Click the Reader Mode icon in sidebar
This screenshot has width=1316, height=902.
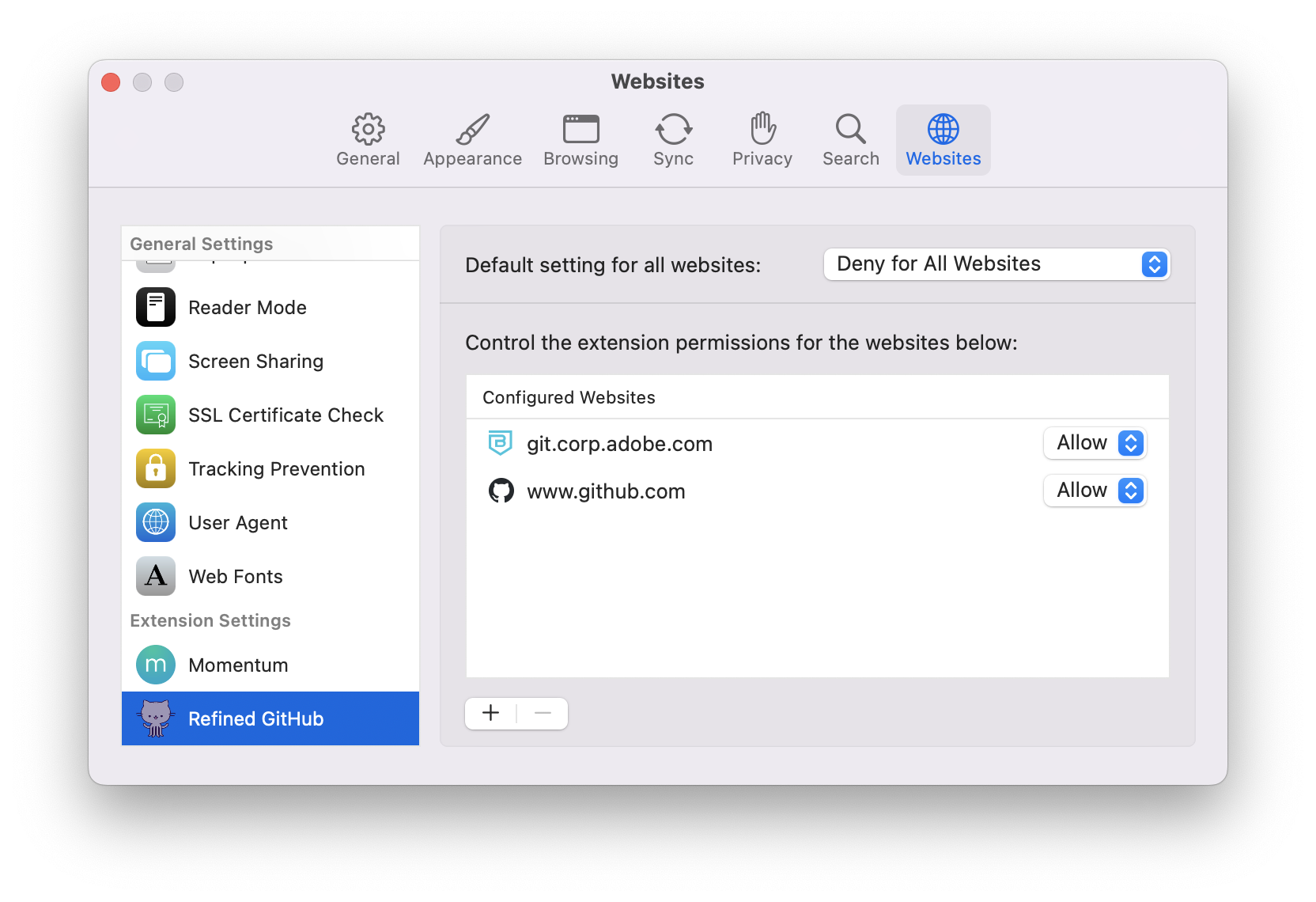[156, 308]
